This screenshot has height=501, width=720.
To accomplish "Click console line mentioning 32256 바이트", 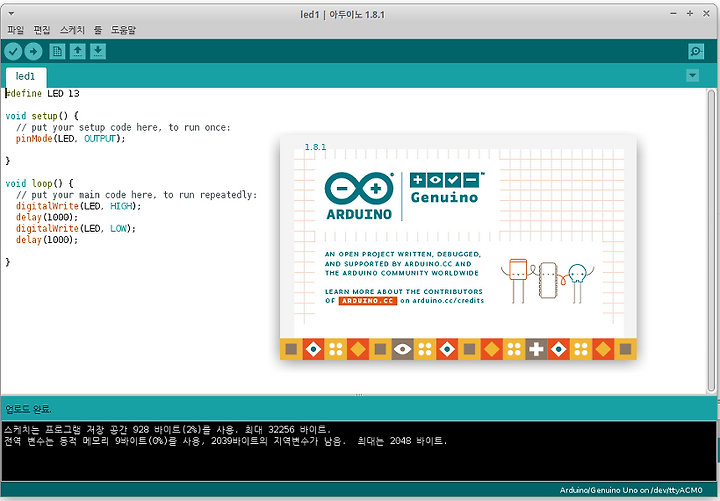I will click(168, 430).
